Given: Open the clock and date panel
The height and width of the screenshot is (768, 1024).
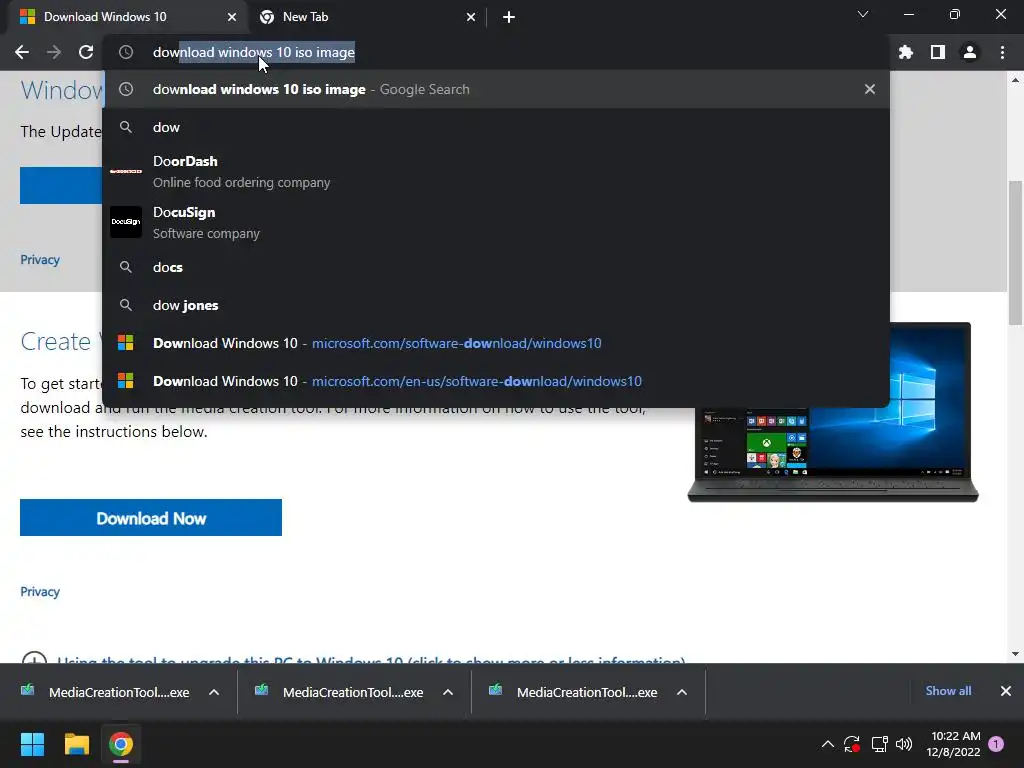Looking at the screenshot, I should (953, 744).
